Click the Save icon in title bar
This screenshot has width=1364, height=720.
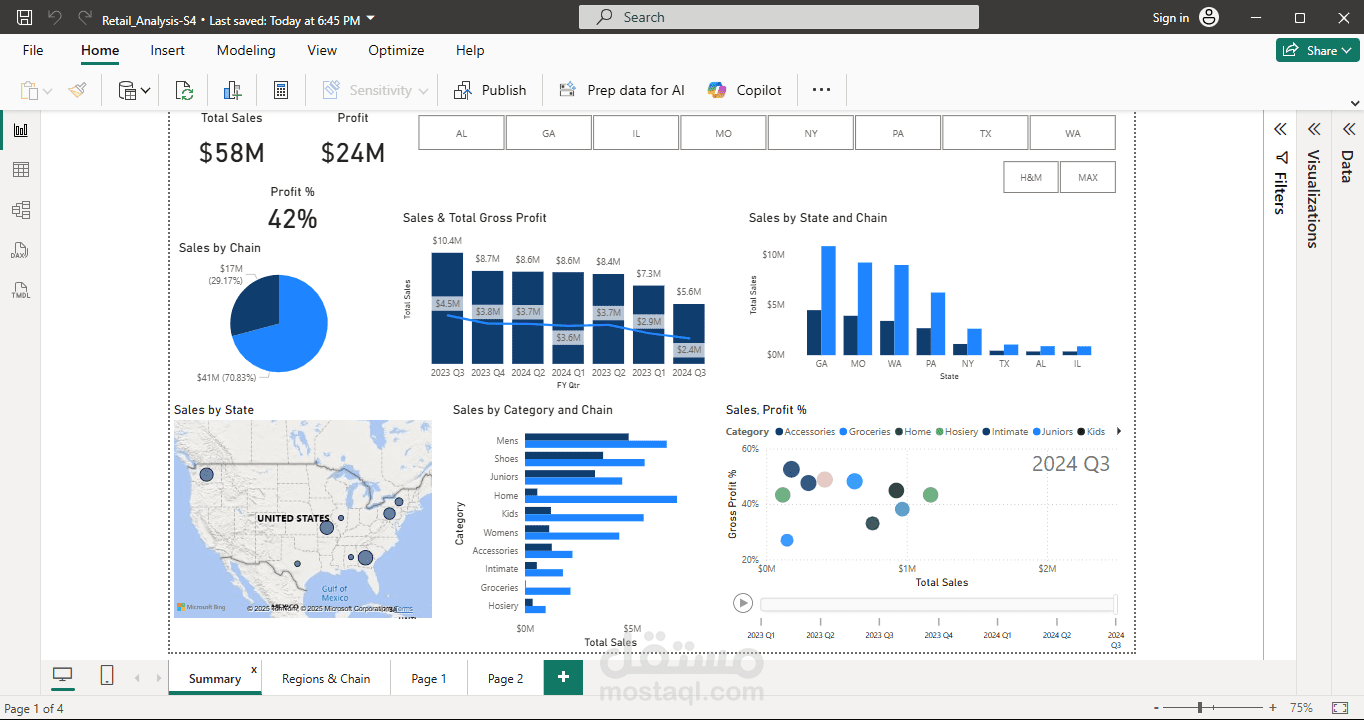click(25, 18)
